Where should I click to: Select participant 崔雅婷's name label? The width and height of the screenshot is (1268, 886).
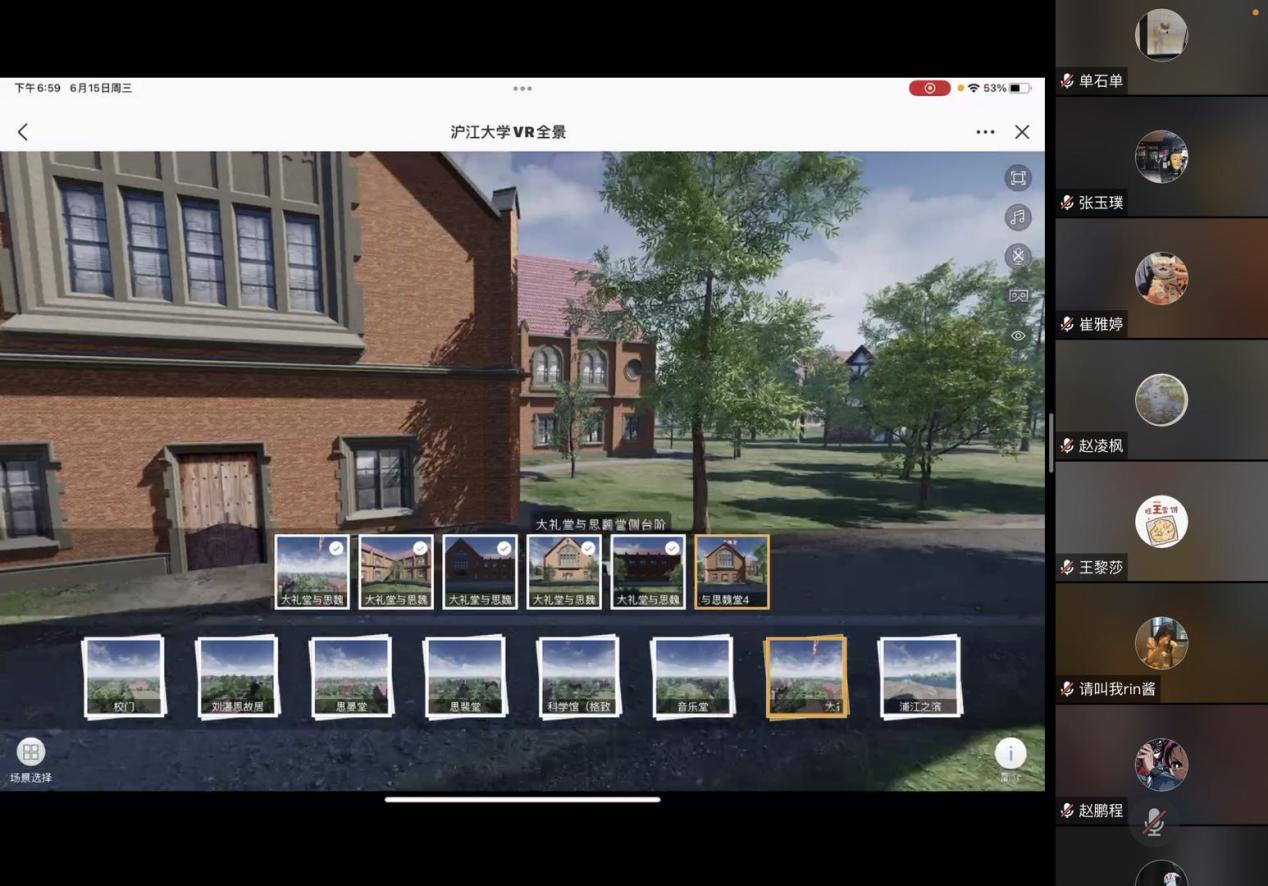point(1101,324)
